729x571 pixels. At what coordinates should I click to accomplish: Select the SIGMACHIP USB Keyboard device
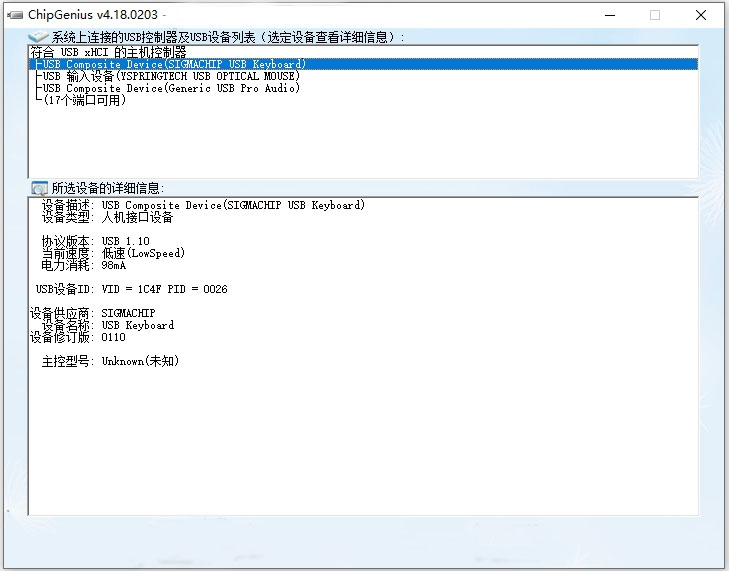[173, 64]
